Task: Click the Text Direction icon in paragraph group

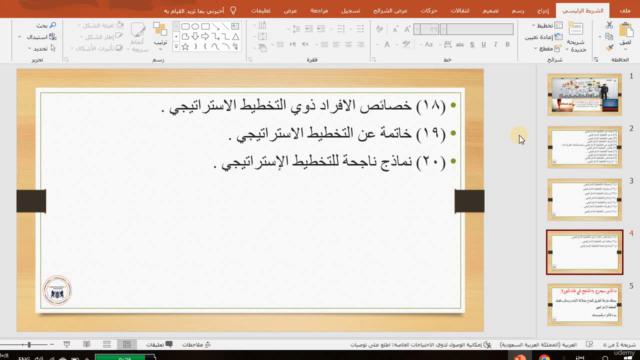Action: tap(262, 26)
